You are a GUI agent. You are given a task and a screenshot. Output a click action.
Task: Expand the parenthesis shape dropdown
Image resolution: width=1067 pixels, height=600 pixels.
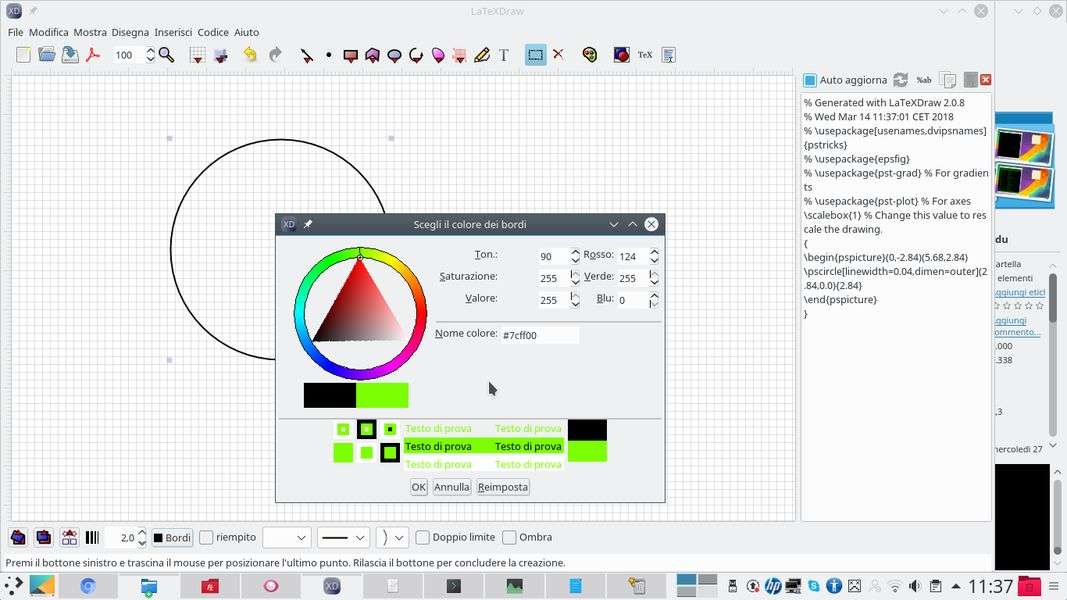391,537
